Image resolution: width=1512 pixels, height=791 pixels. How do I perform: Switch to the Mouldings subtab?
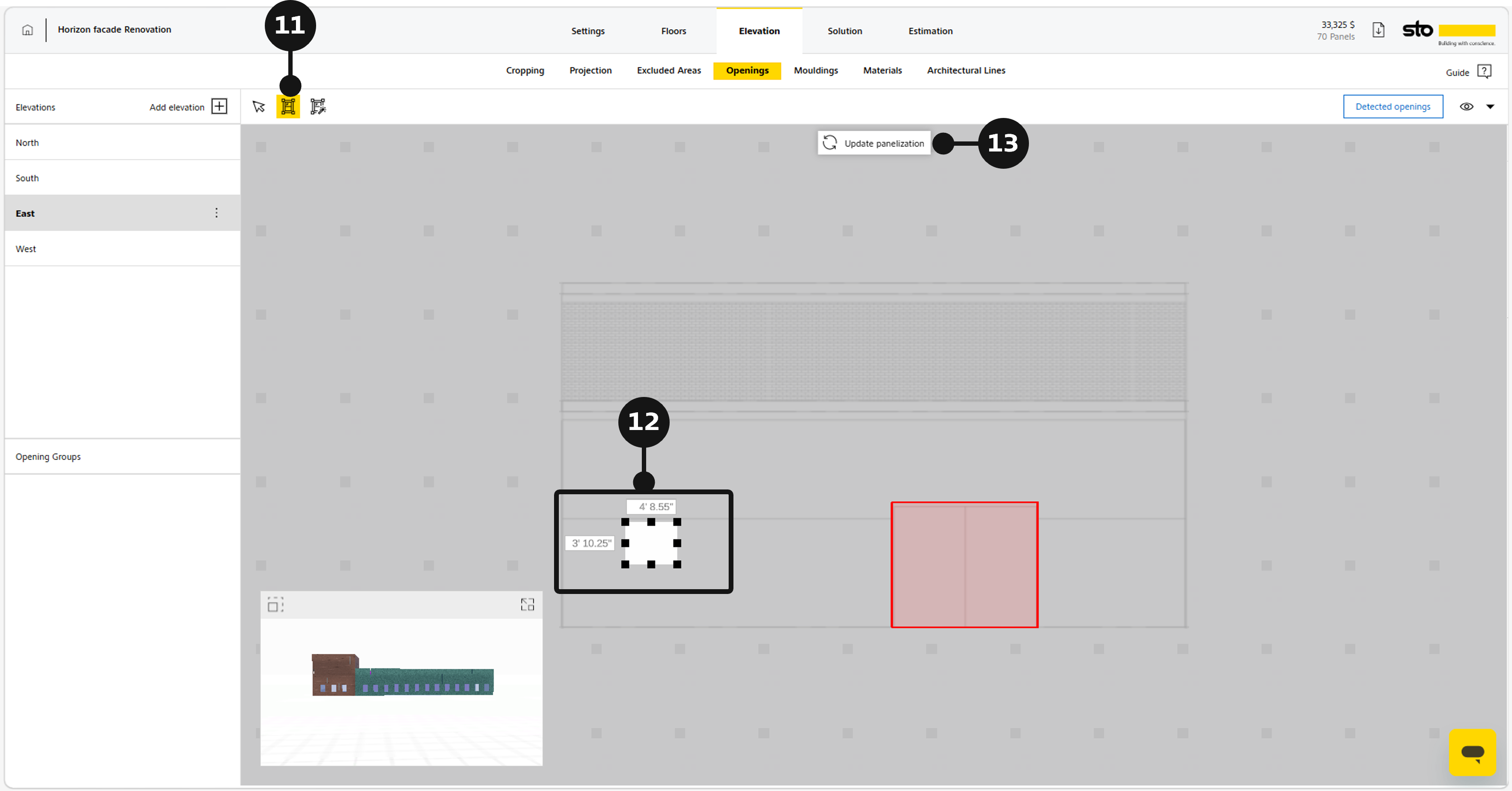click(815, 70)
